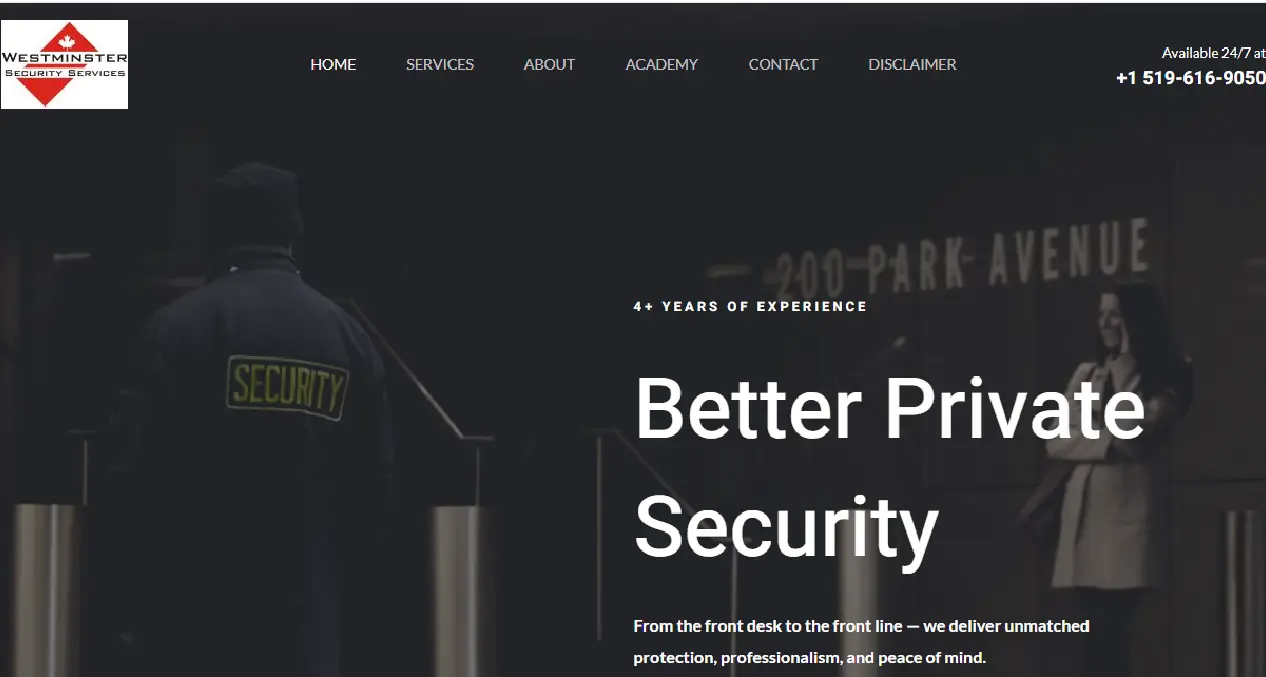Click the front desk to front line sentence

click(861, 626)
